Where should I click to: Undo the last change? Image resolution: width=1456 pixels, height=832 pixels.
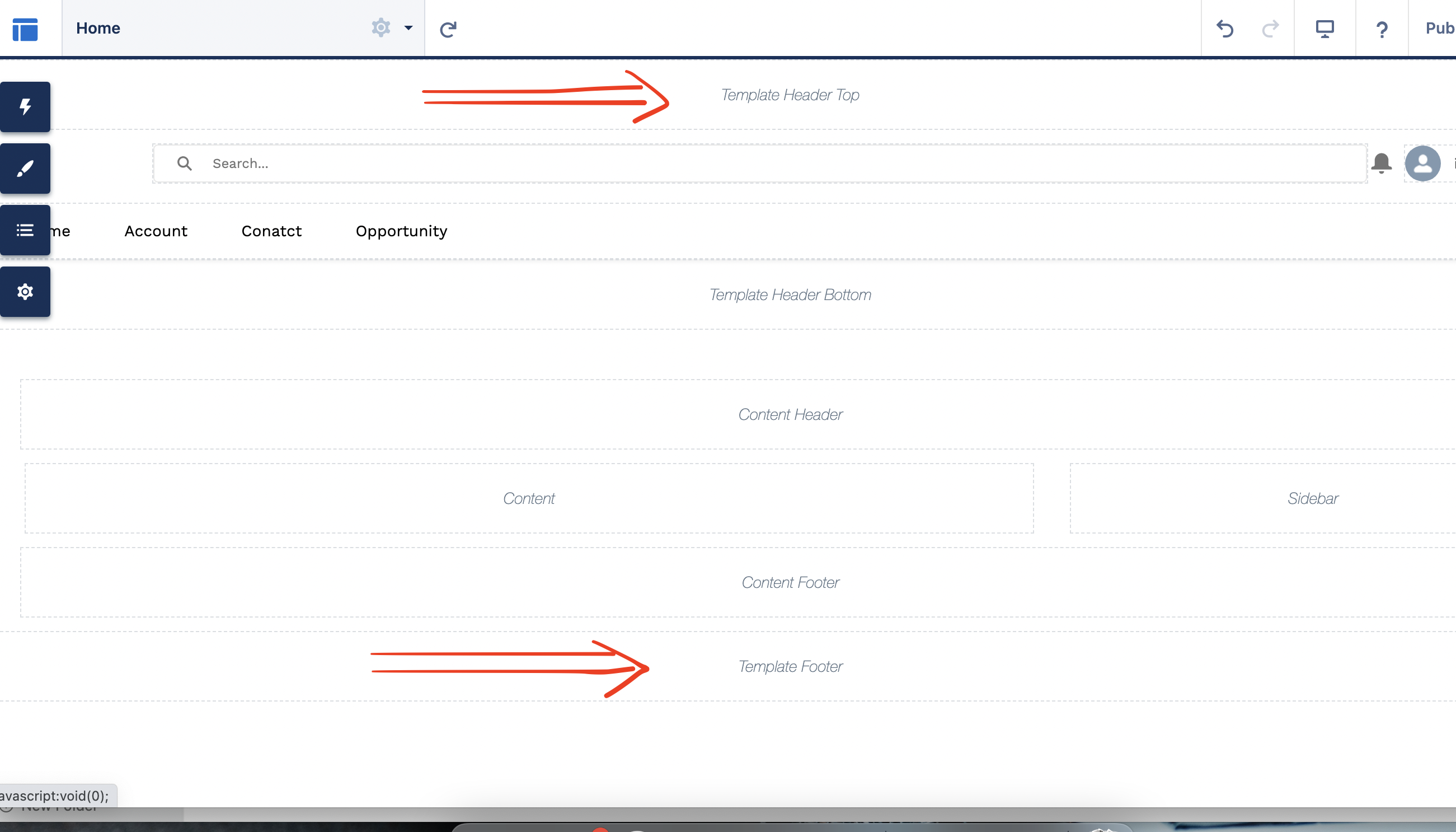(x=1225, y=29)
